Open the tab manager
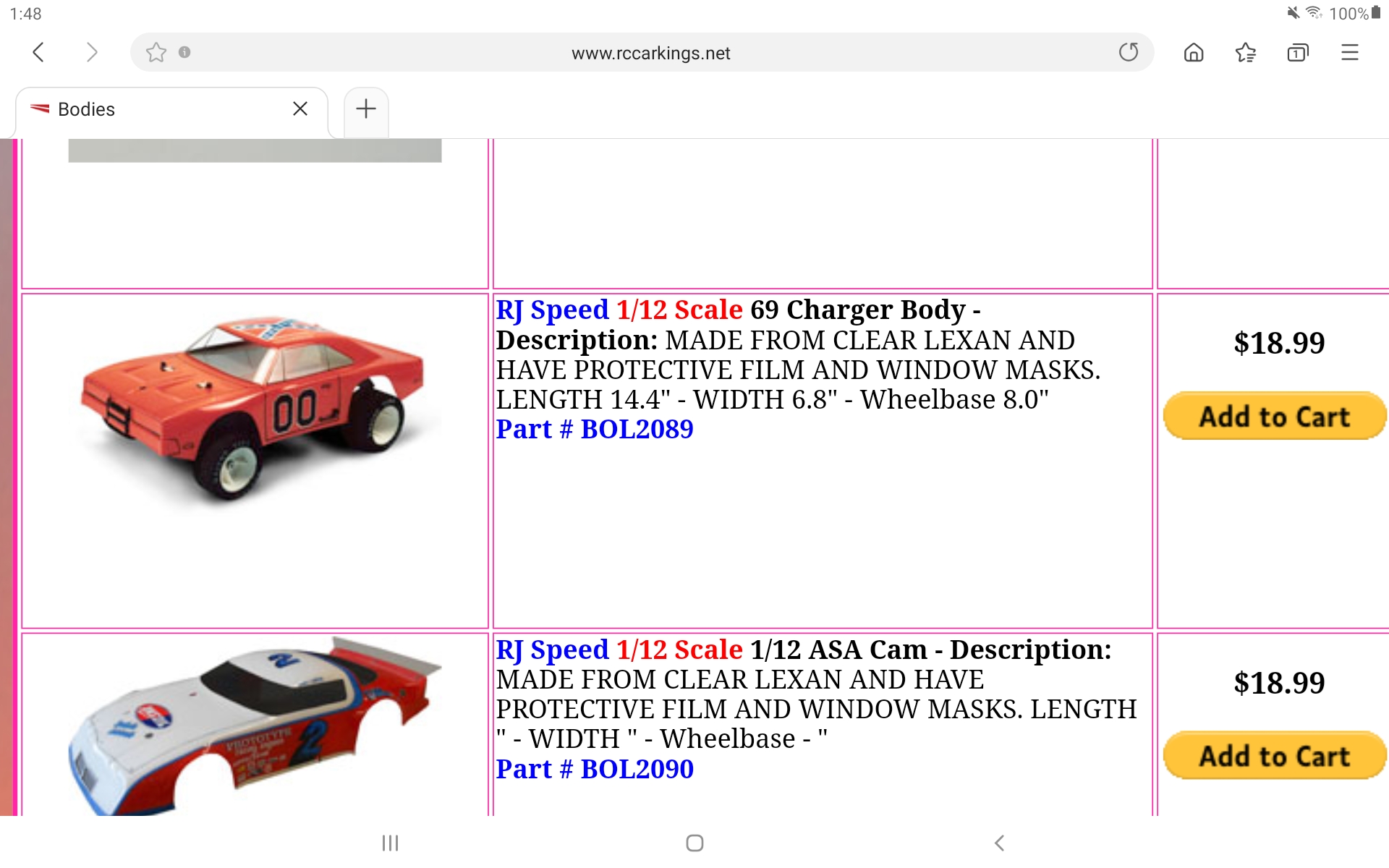The width and height of the screenshot is (1389, 868). click(1298, 52)
